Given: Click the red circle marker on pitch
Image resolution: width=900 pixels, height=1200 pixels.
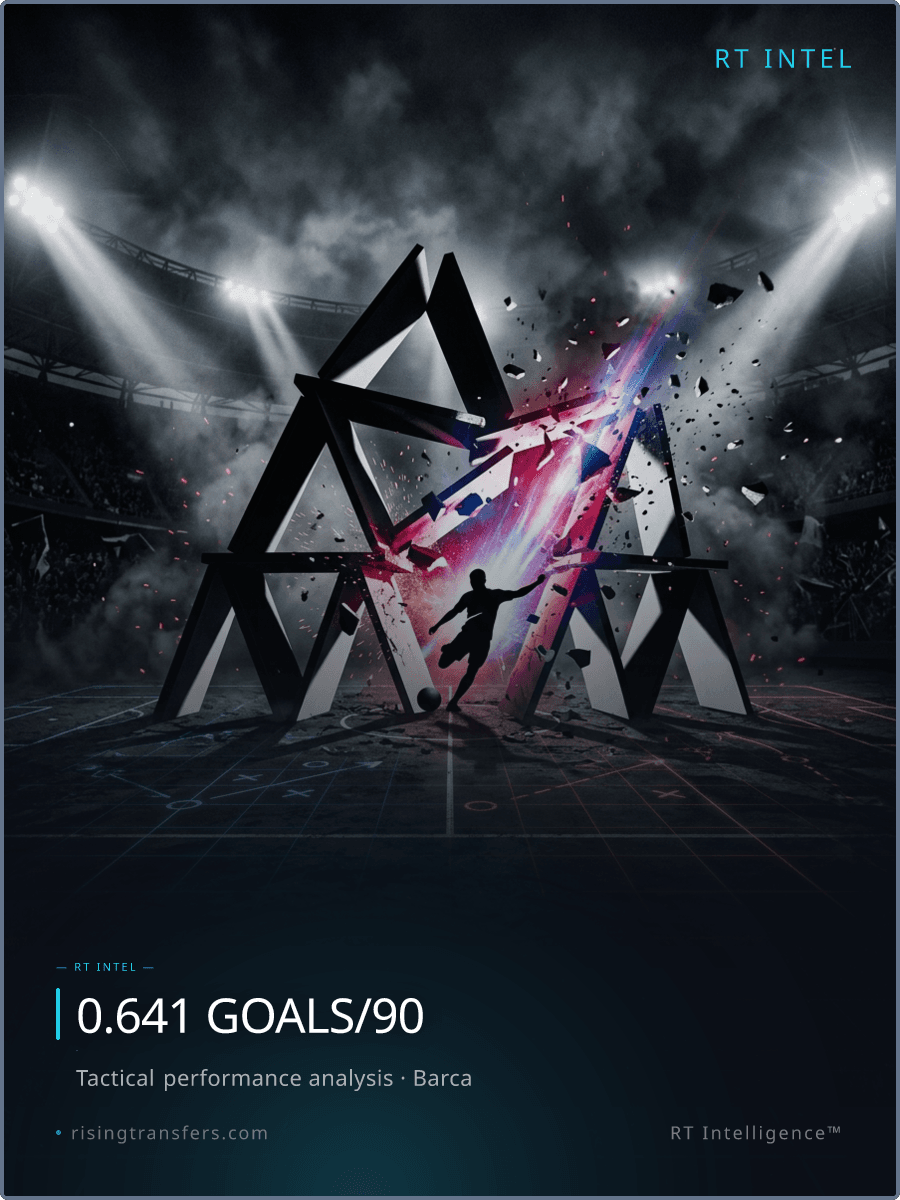Looking at the screenshot, I should point(481,804).
